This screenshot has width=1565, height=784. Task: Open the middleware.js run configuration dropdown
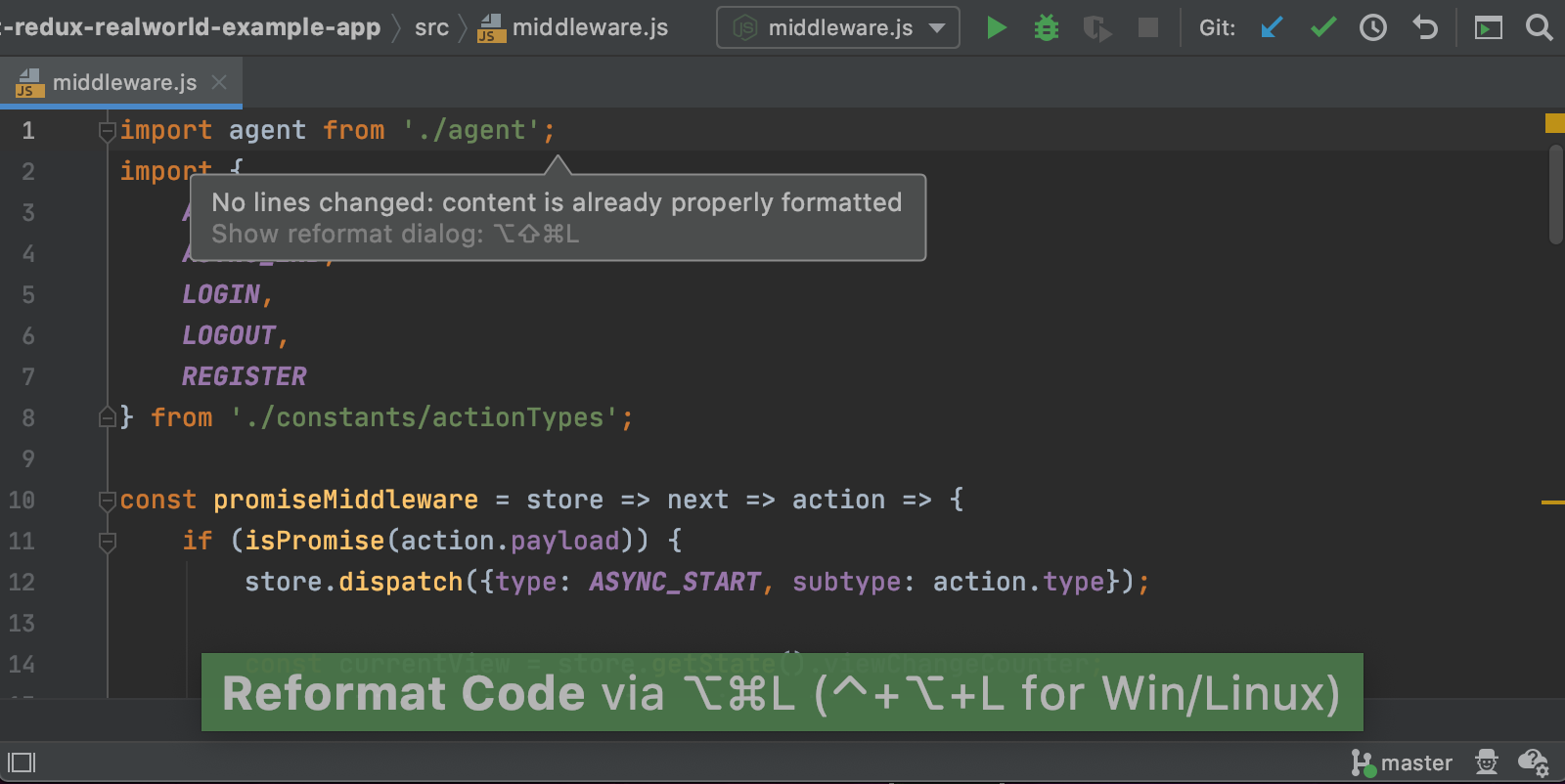click(x=838, y=27)
